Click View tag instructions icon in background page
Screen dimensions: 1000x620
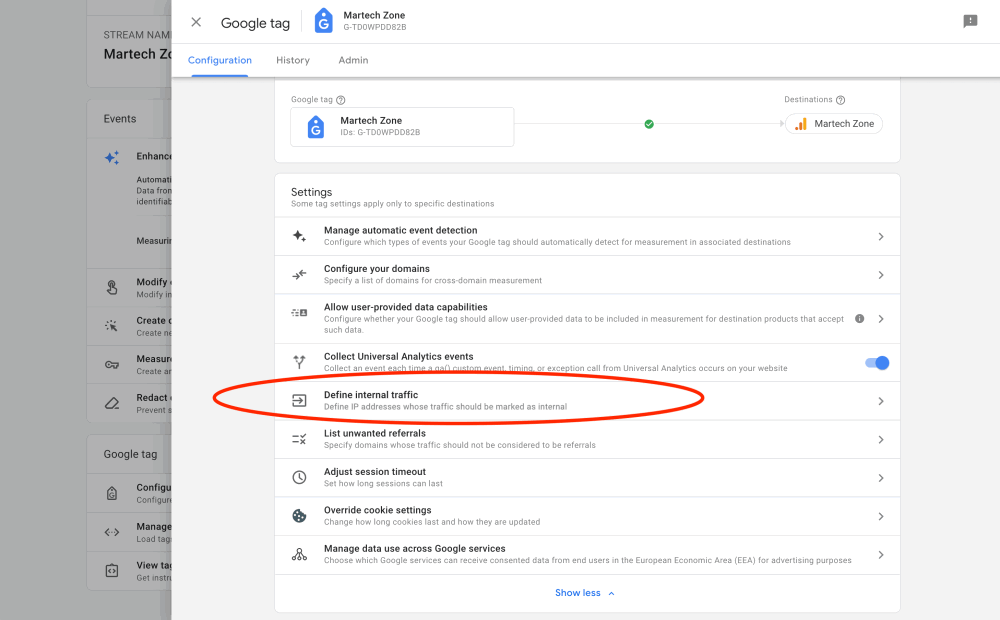coord(112,570)
